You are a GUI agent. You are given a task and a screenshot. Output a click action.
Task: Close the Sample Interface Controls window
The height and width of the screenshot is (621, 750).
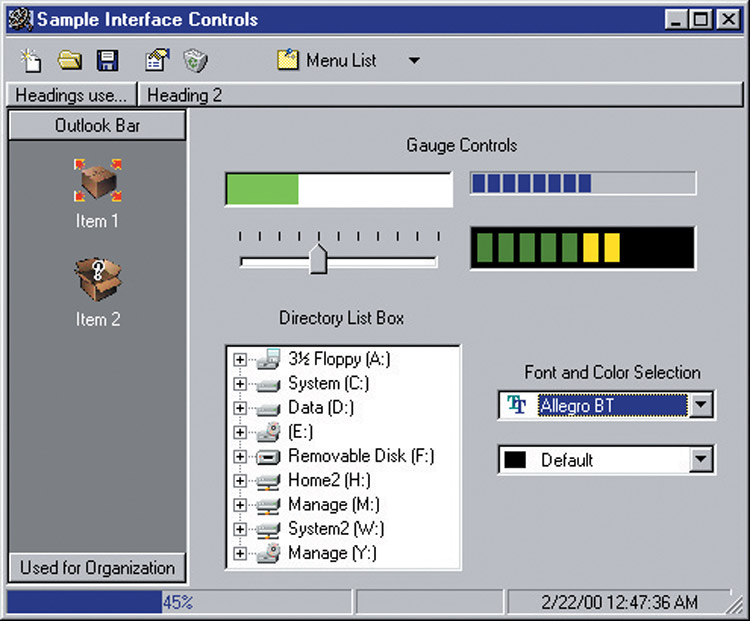pos(728,20)
